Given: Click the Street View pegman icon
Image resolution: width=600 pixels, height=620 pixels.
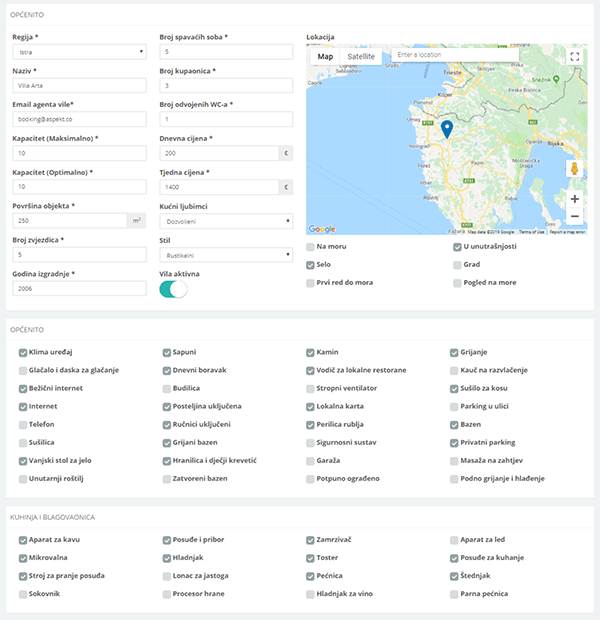Looking at the screenshot, I should point(574,168).
